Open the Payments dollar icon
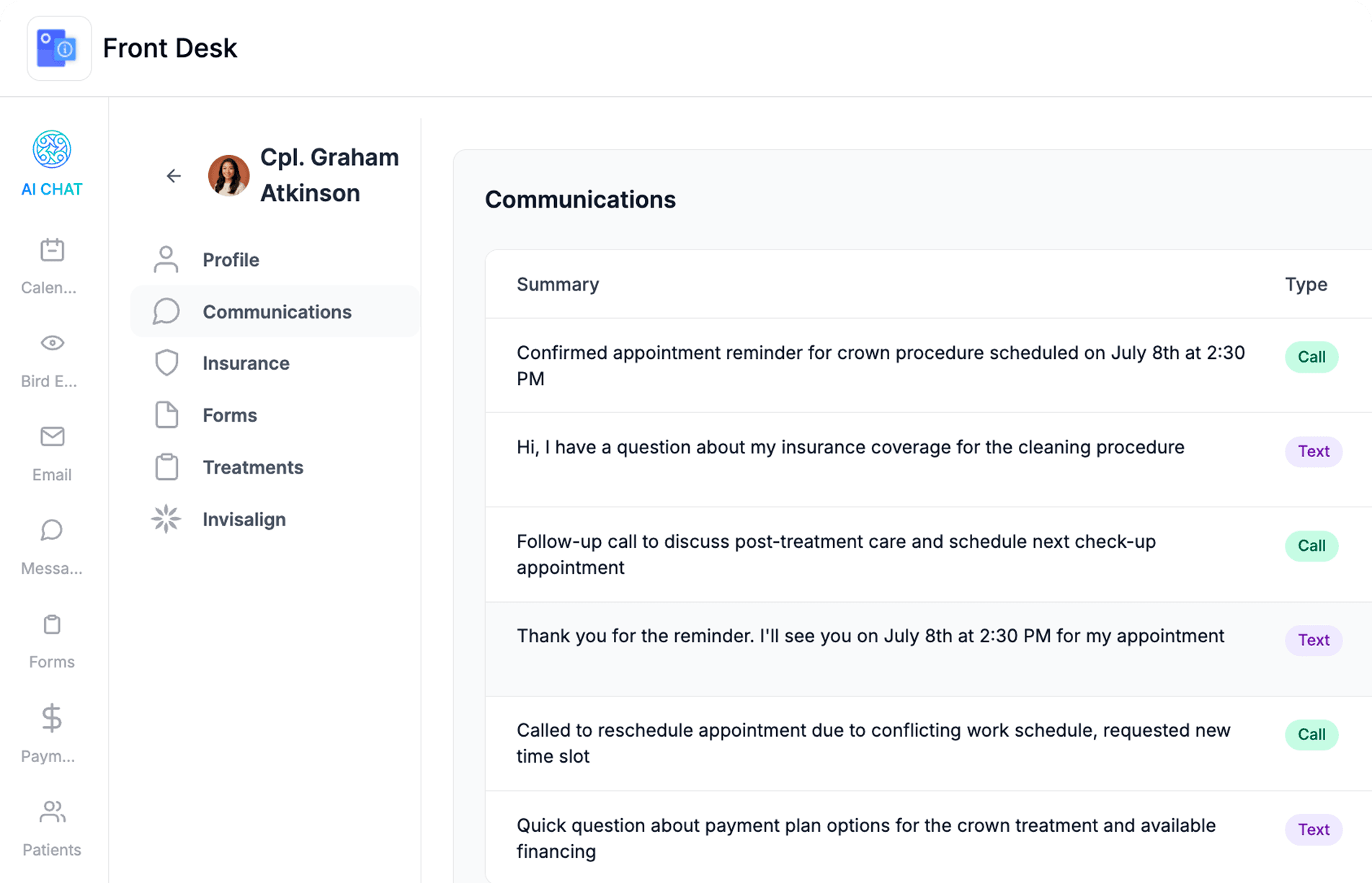Screen dimensions: 1372x883 click(52, 719)
